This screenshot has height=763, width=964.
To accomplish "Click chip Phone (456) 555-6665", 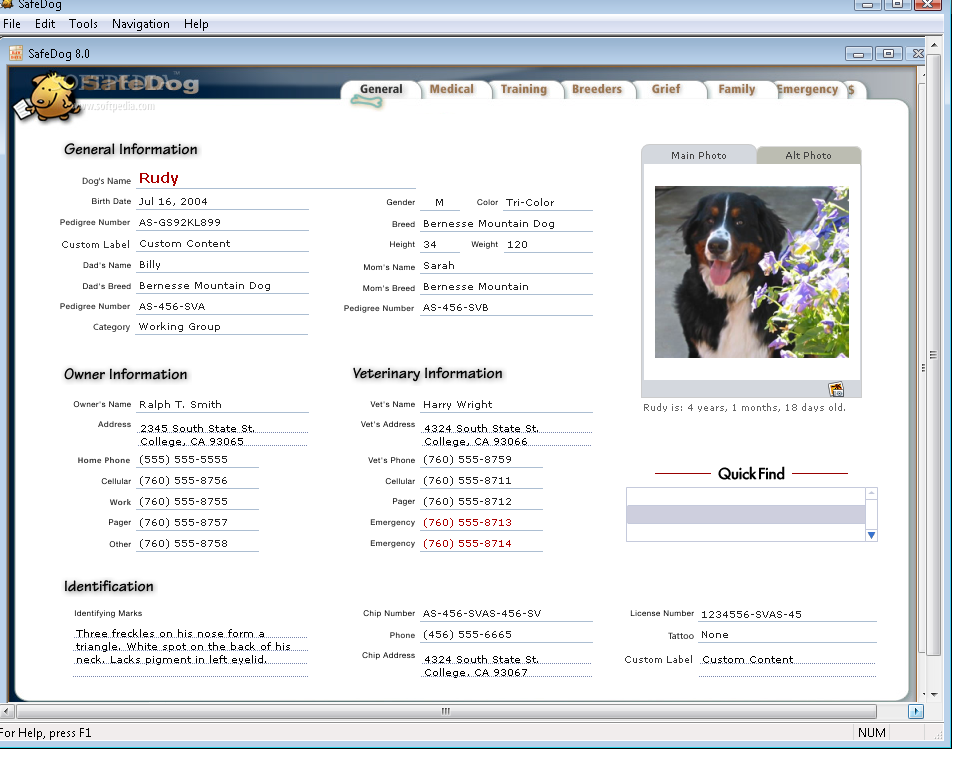I will pos(507,635).
